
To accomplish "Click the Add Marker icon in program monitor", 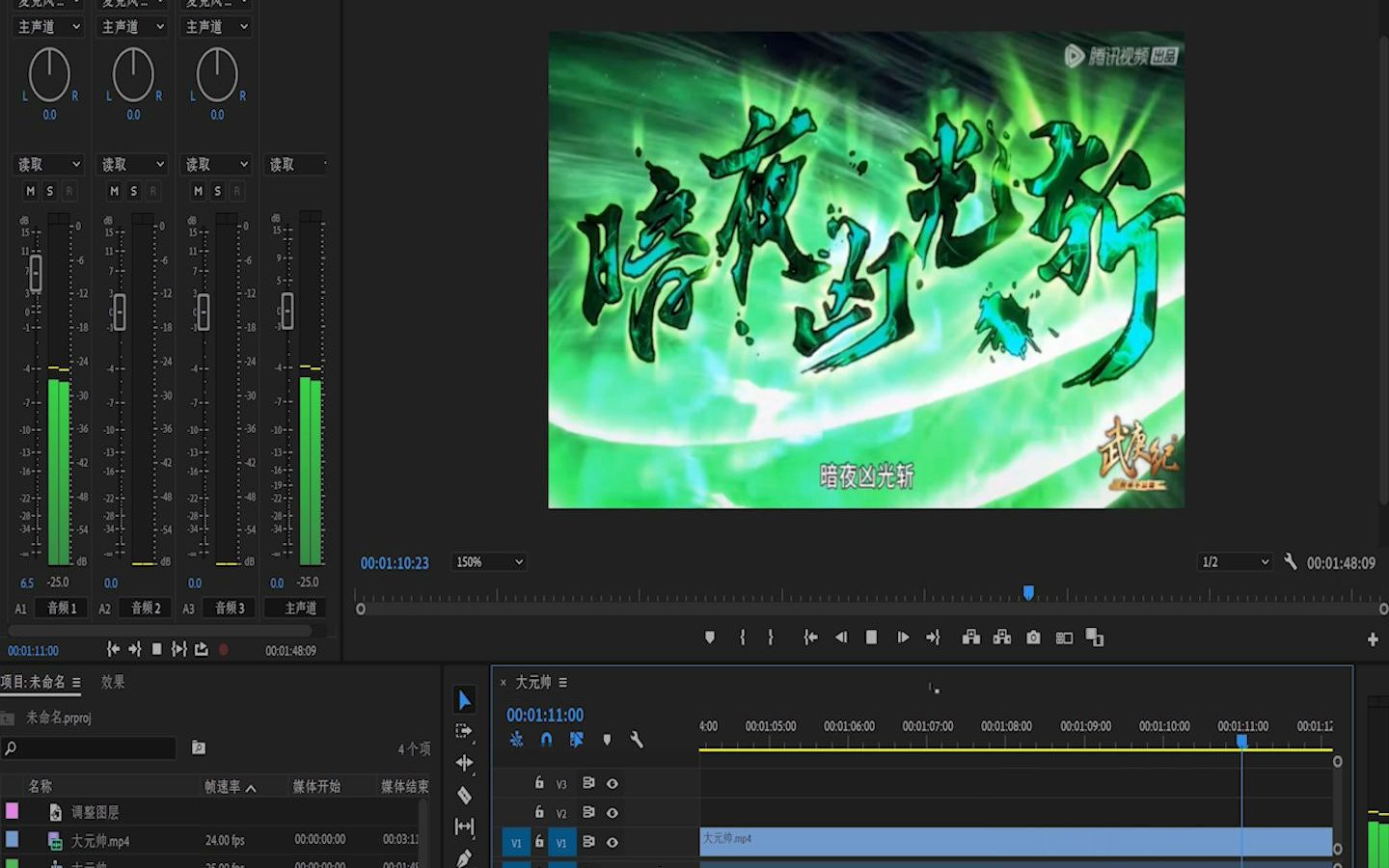I will [710, 637].
